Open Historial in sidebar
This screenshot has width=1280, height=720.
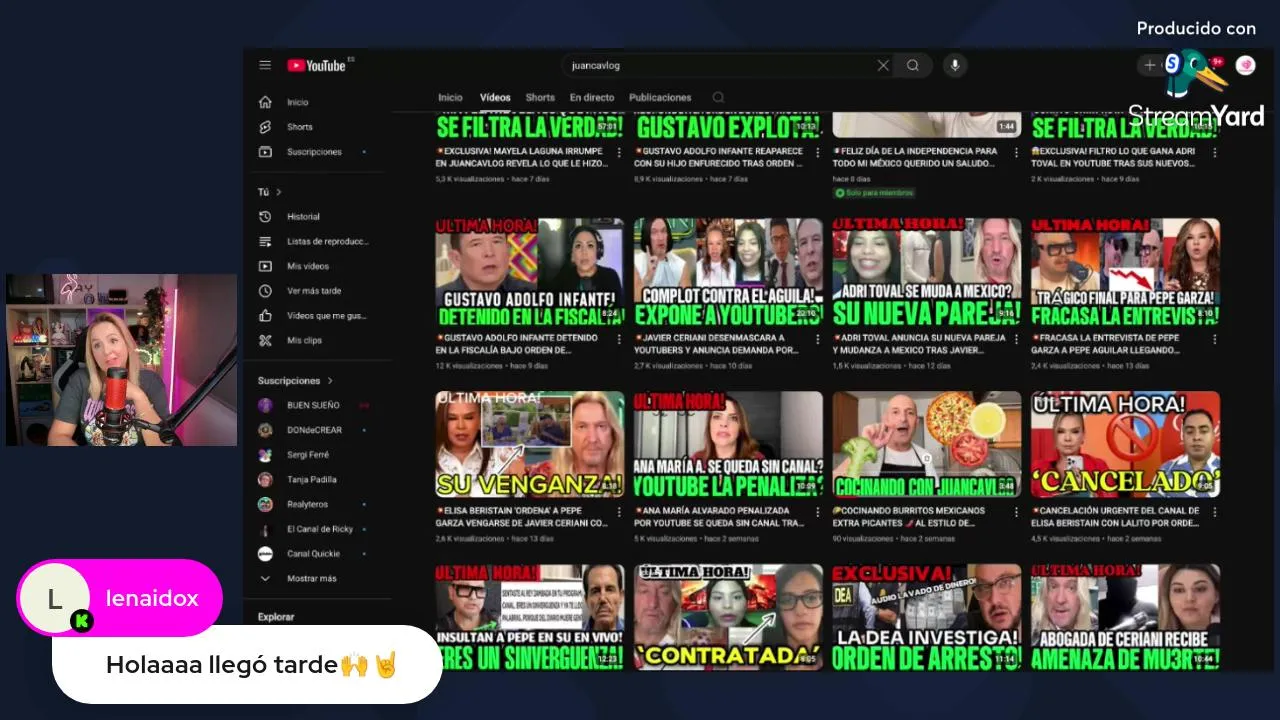[x=302, y=216]
